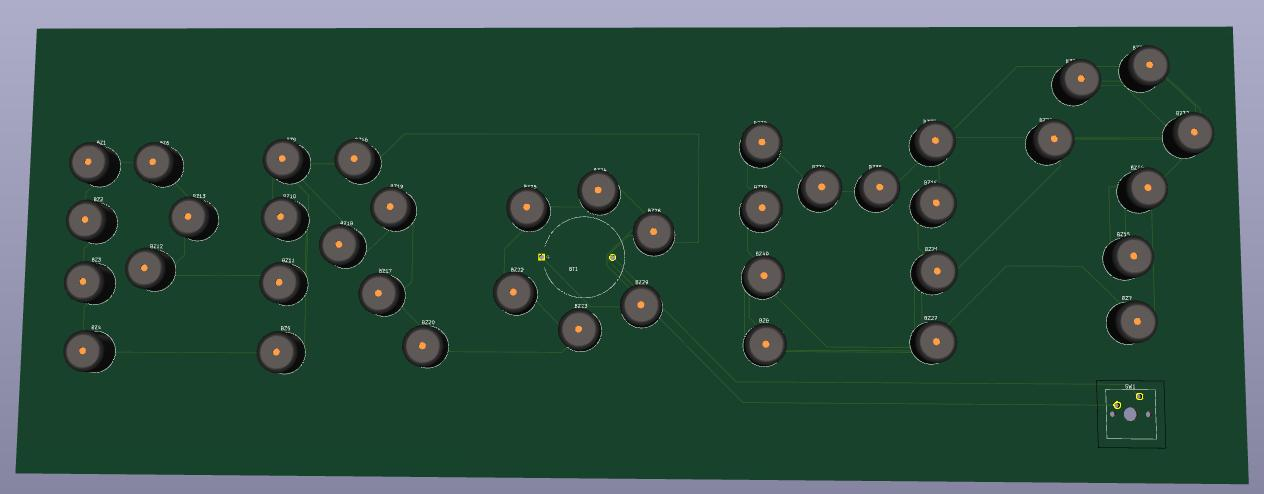Select the BZ3 buzzer
Screen dimensions: 1264x494
pyautogui.click(x=84, y=282)
